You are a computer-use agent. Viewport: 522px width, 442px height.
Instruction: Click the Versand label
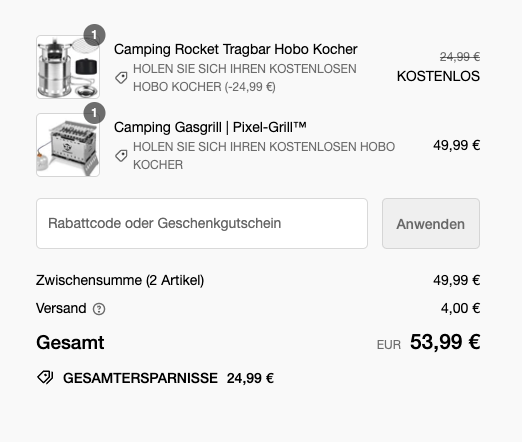point(61,308)
